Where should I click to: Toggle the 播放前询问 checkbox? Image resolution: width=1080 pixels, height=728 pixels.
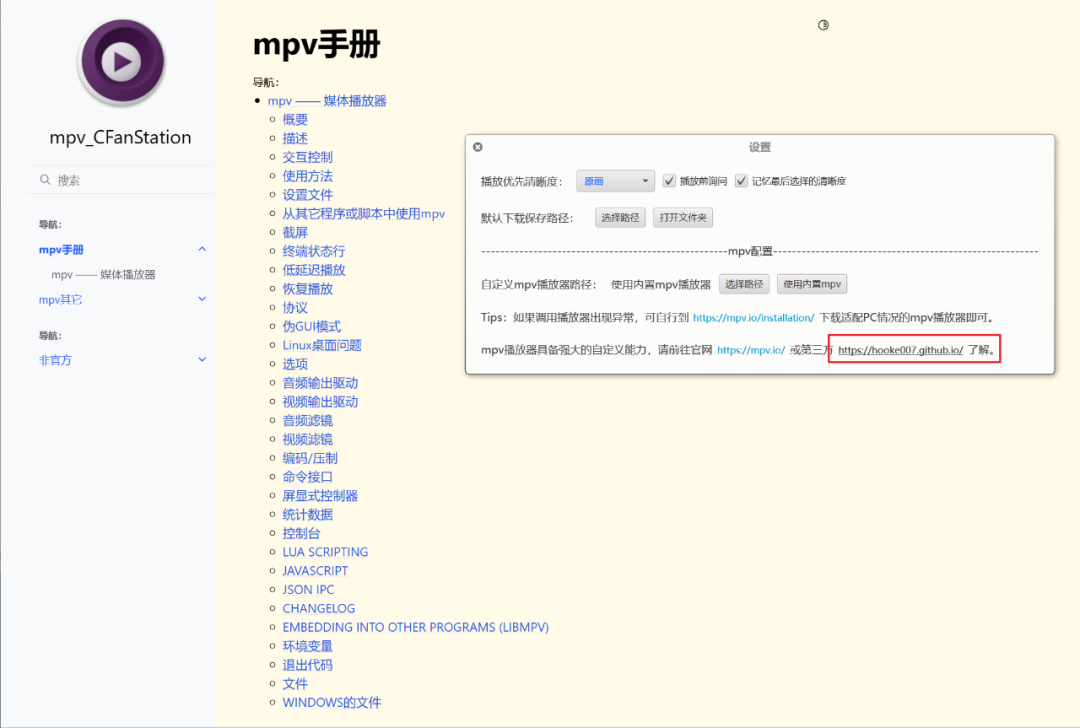pos(670,181)
